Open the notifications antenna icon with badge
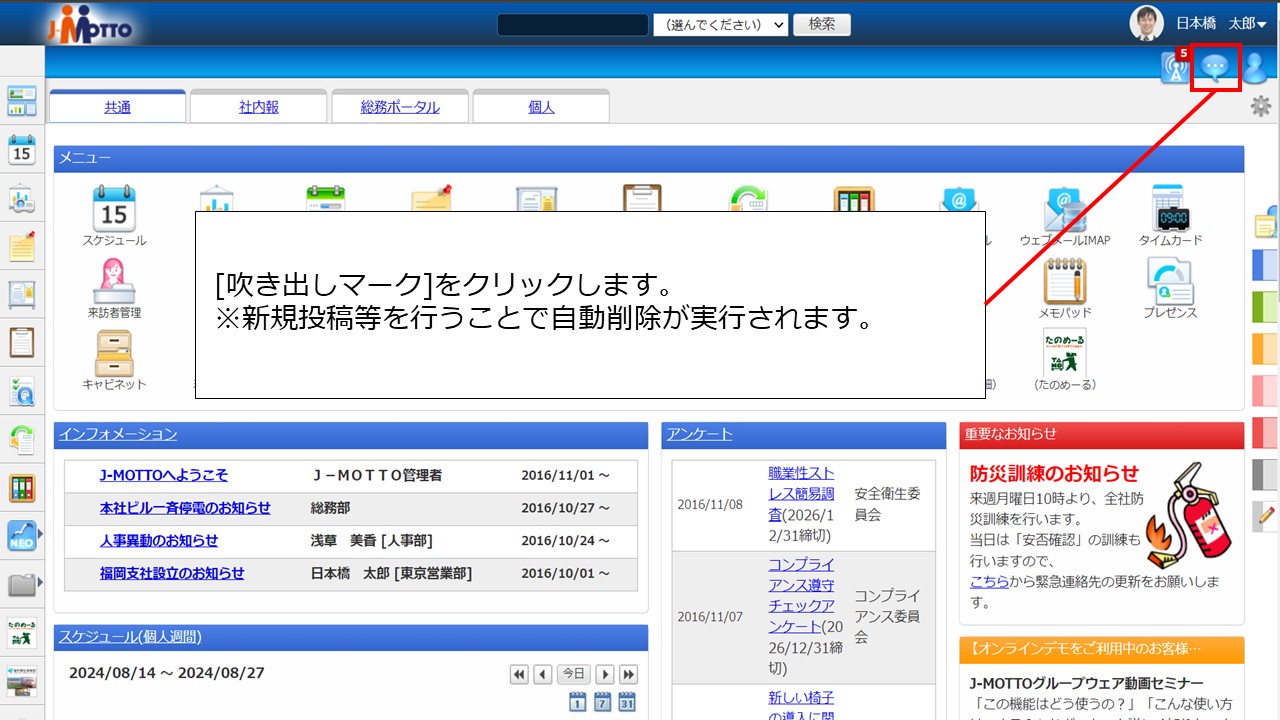The height and width of the screenshot is (720, 1280). coord(1175,68)
